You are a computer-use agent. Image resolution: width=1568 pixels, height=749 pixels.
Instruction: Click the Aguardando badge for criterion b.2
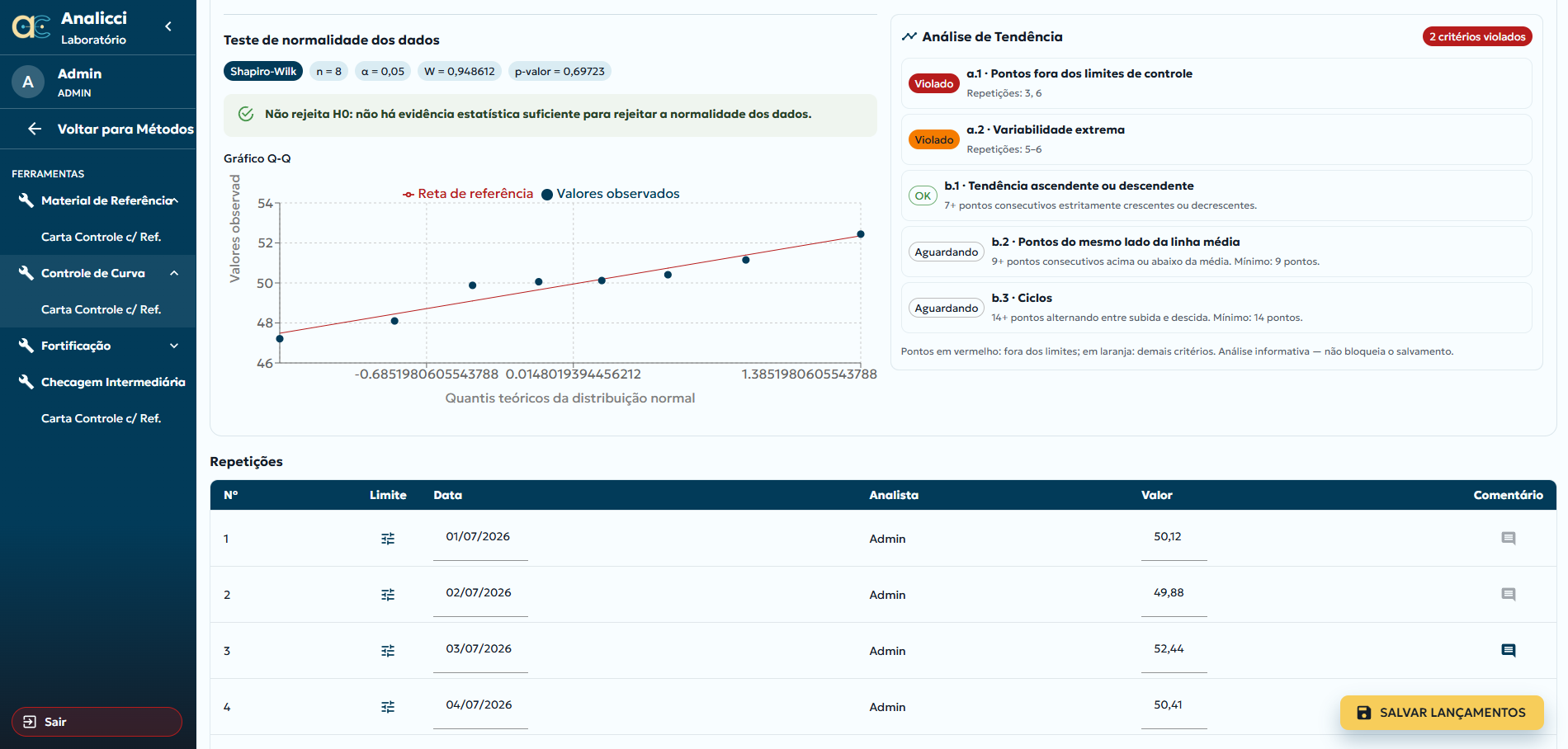click(x=947, y=252)
